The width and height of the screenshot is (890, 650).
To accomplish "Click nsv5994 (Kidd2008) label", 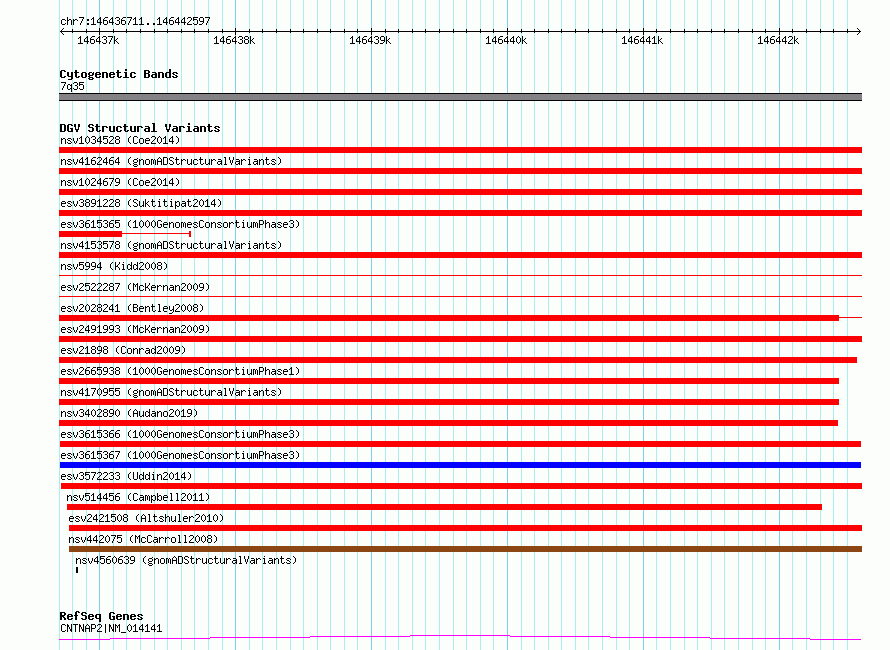I will (x=114, y=266).
